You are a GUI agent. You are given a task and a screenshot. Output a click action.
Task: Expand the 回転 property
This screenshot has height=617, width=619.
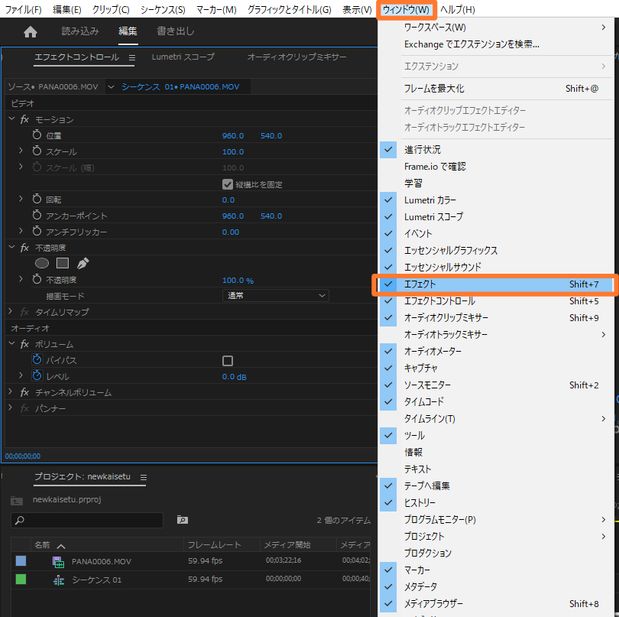[21, 199]
